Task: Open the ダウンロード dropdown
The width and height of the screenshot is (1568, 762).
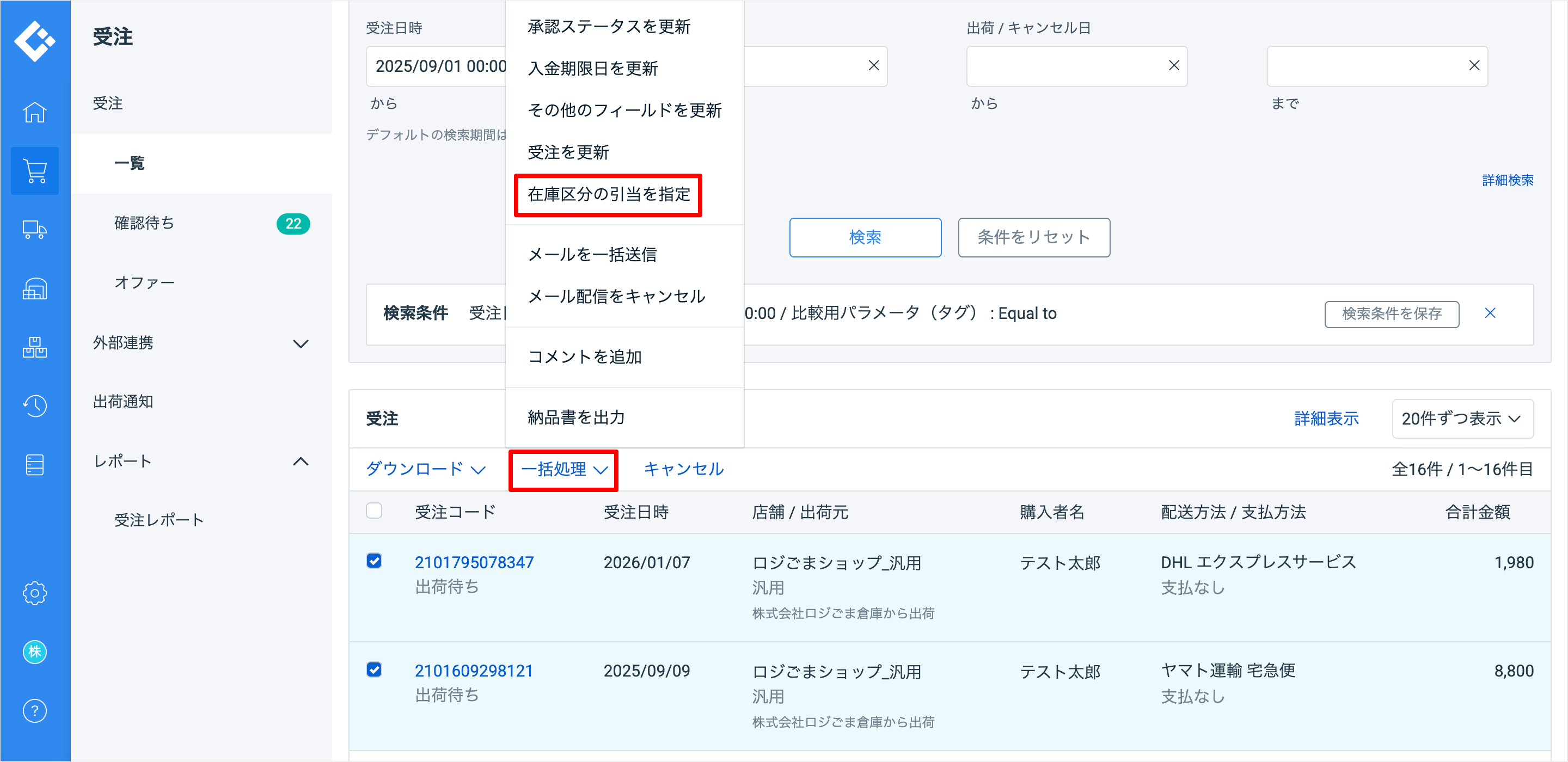Action: (x=425, y=469)
